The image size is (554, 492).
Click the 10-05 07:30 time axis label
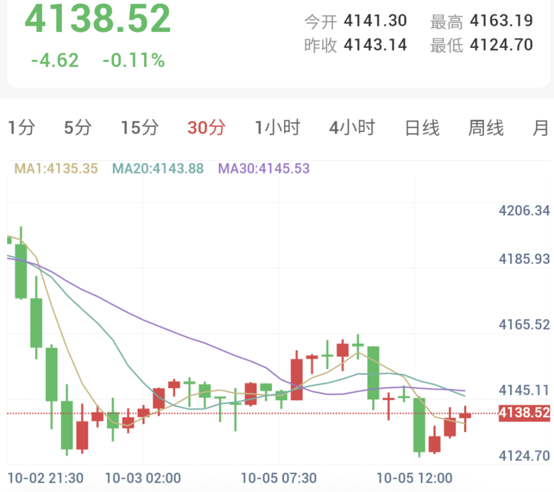pos(279,478)
